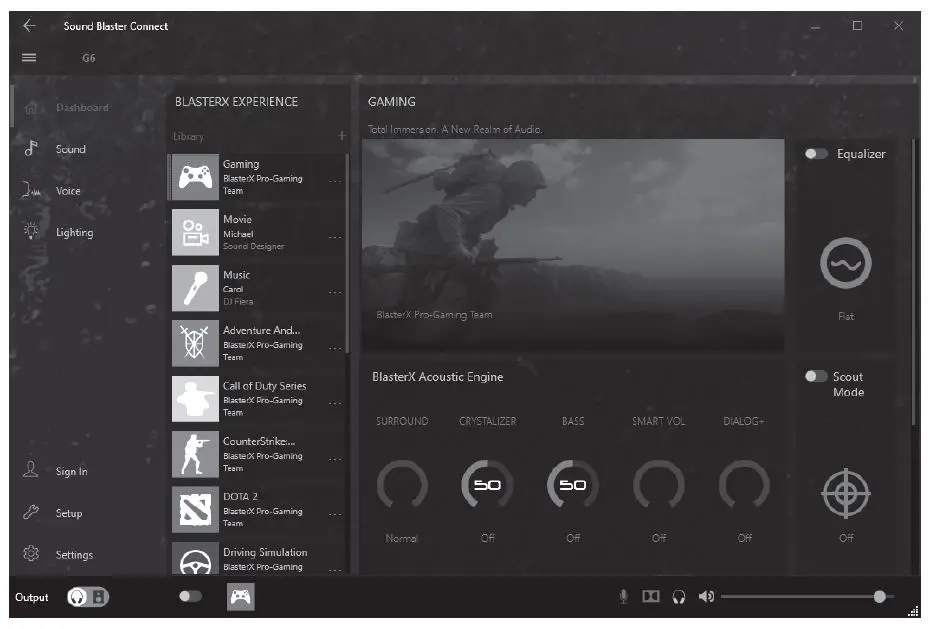This screenshot has height=629, width=928.
Task: Open the Voice section
Action: coord(68,191)
